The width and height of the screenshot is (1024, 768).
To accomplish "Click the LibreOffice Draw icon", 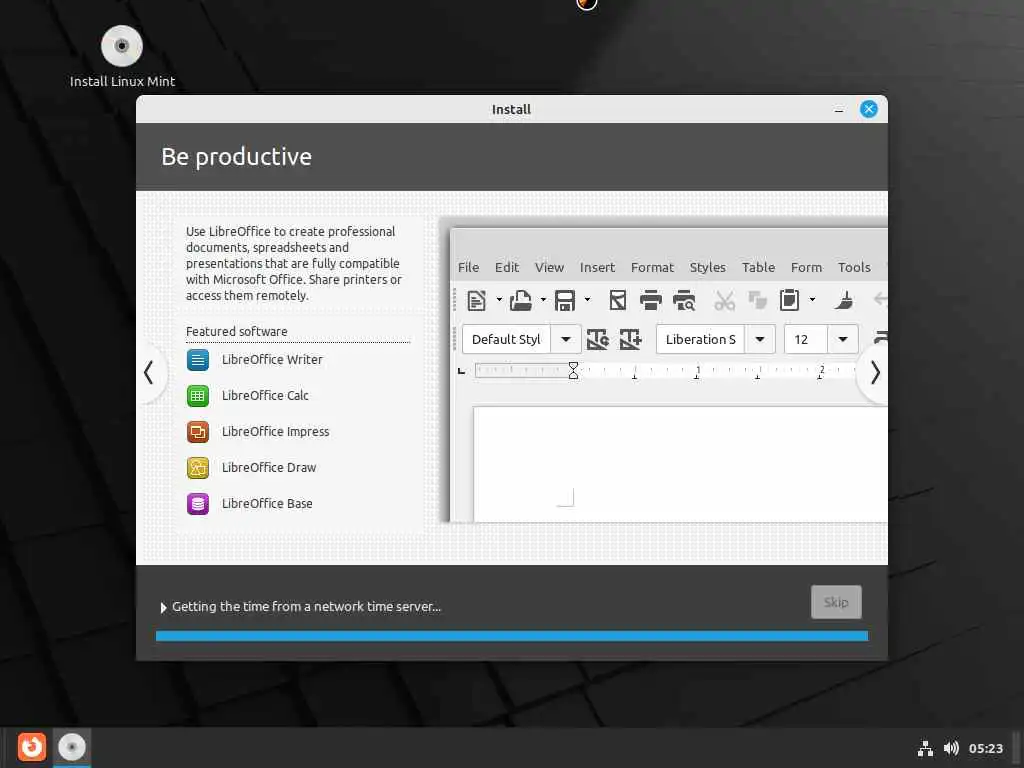I will [x=198, y=468].
